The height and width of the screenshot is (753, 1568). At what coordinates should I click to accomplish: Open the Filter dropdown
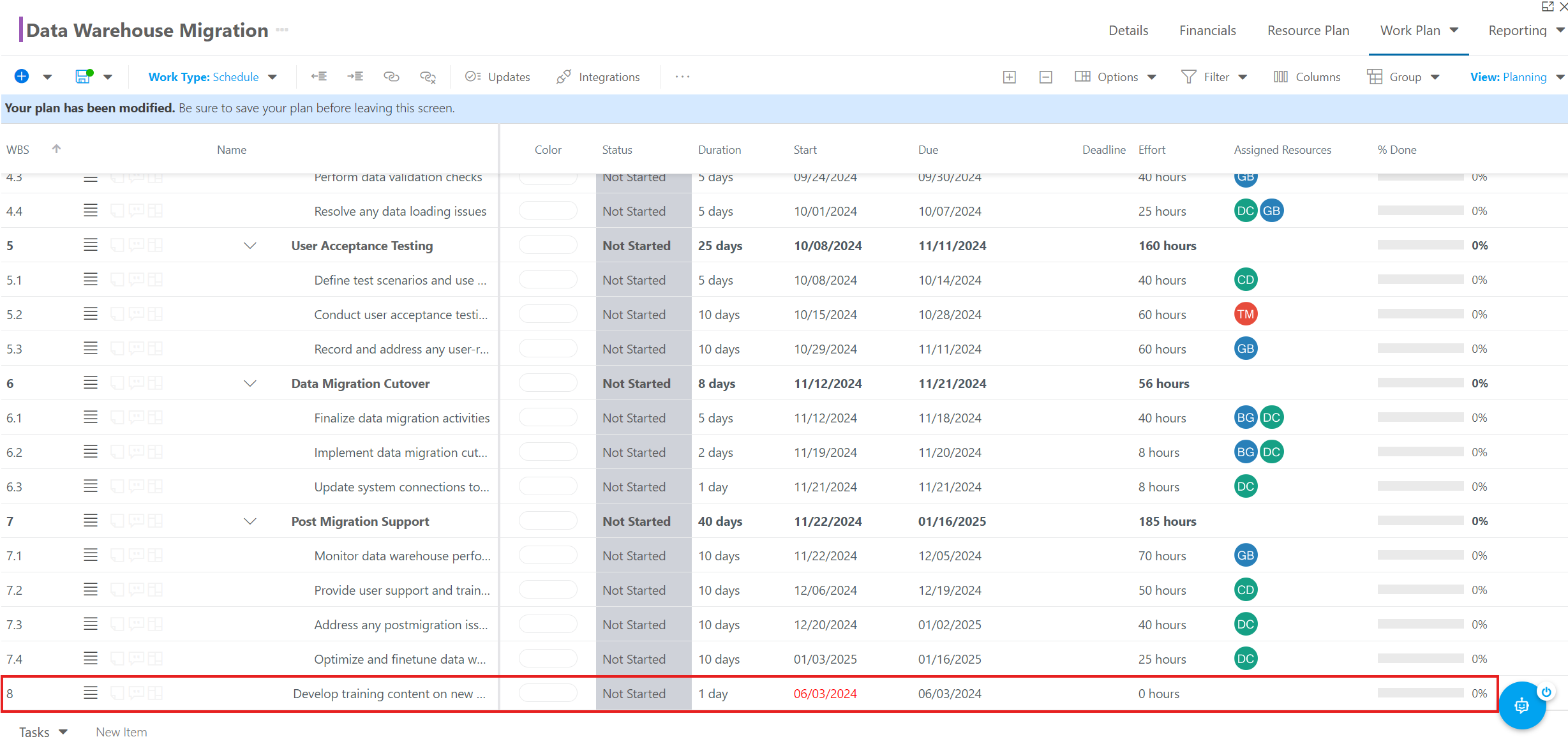tap(1214, 77)
